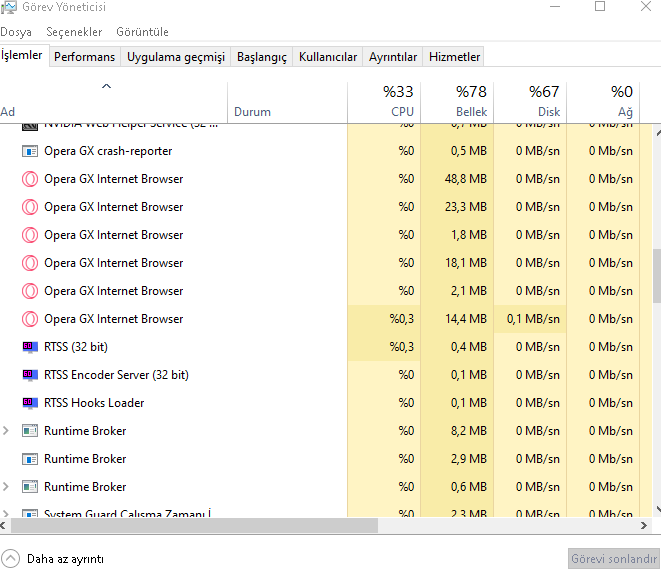
Task: Switch to the Kullanıcılar tab
Action: 328,57
